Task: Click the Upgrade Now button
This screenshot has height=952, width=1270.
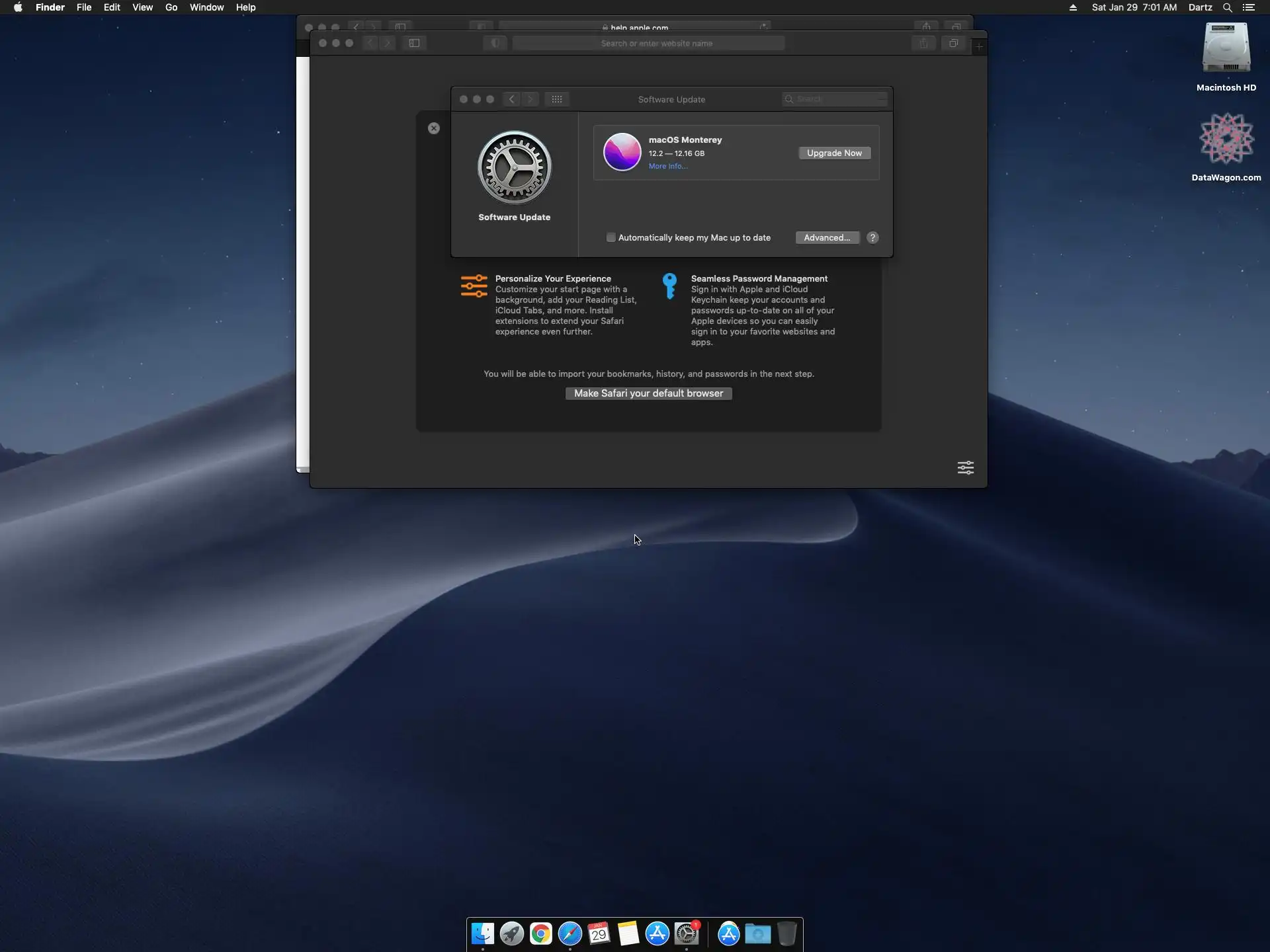Action: (x=834, y=153)
